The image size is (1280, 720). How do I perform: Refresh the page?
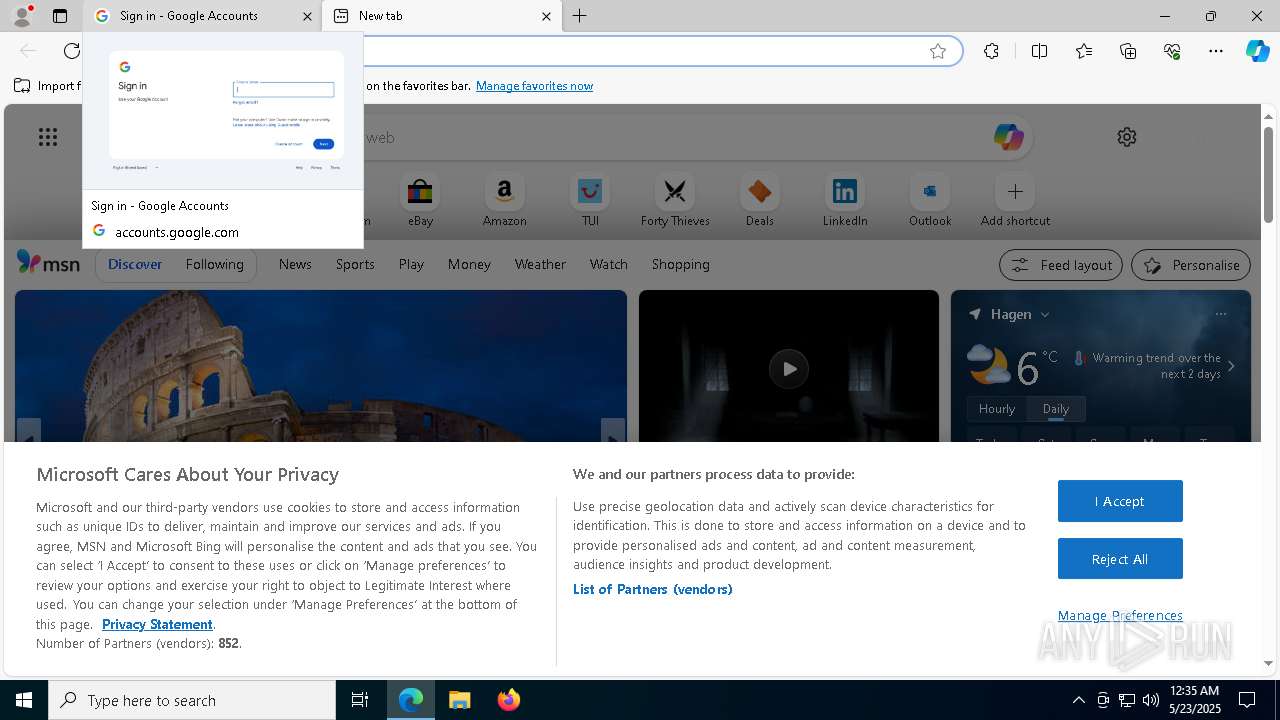pos(72,51)
